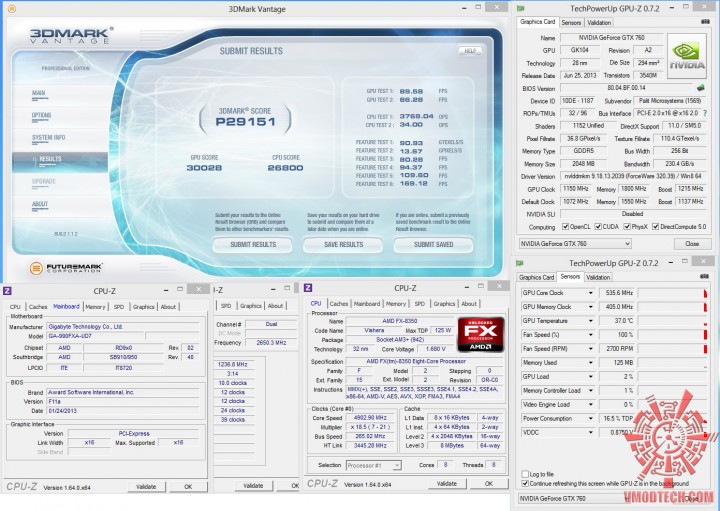Open the GPU selector dropdown below Computing row
Image resolution: width=720 pixels, height=511 pixels.
click(575, 244)
